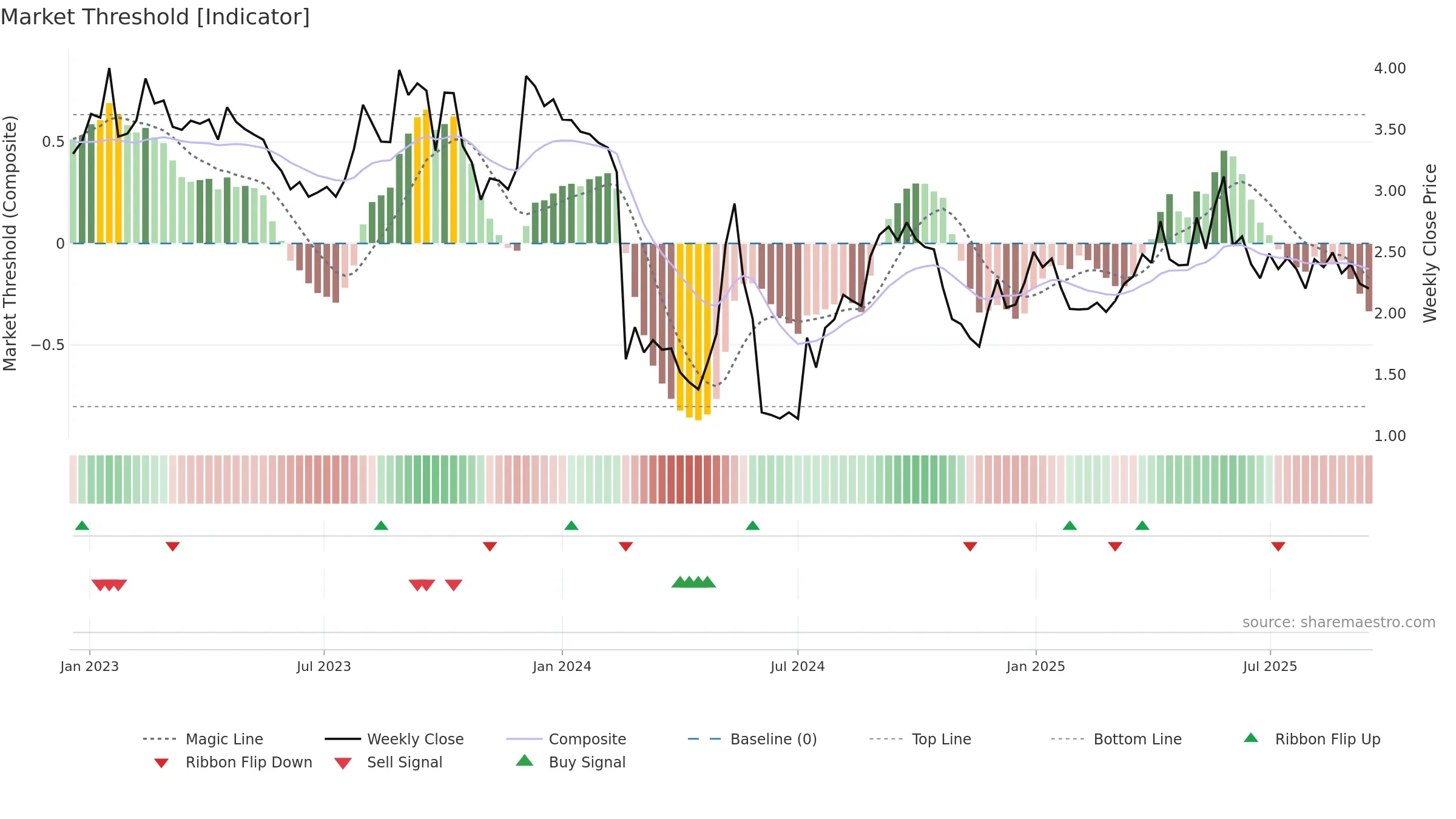Click the Jan 2025 axis label
Viewport: 1456px width, 819px height.
(1036, 666)
